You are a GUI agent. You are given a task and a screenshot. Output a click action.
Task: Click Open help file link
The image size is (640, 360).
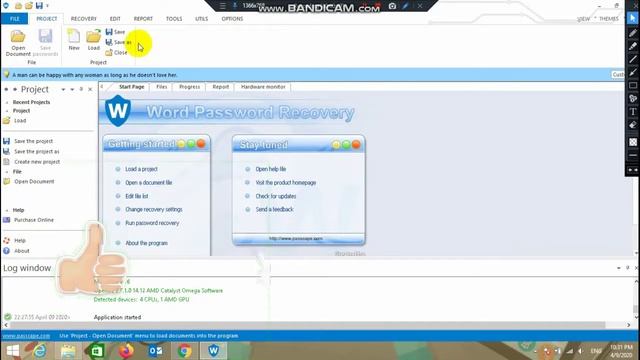(271, 169)
